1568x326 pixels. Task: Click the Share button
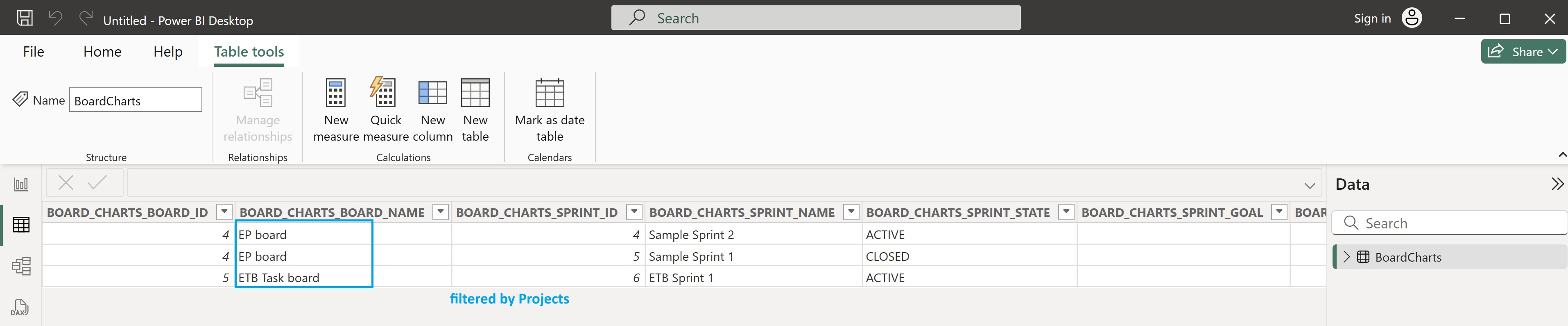click(x=1523, y=51)
